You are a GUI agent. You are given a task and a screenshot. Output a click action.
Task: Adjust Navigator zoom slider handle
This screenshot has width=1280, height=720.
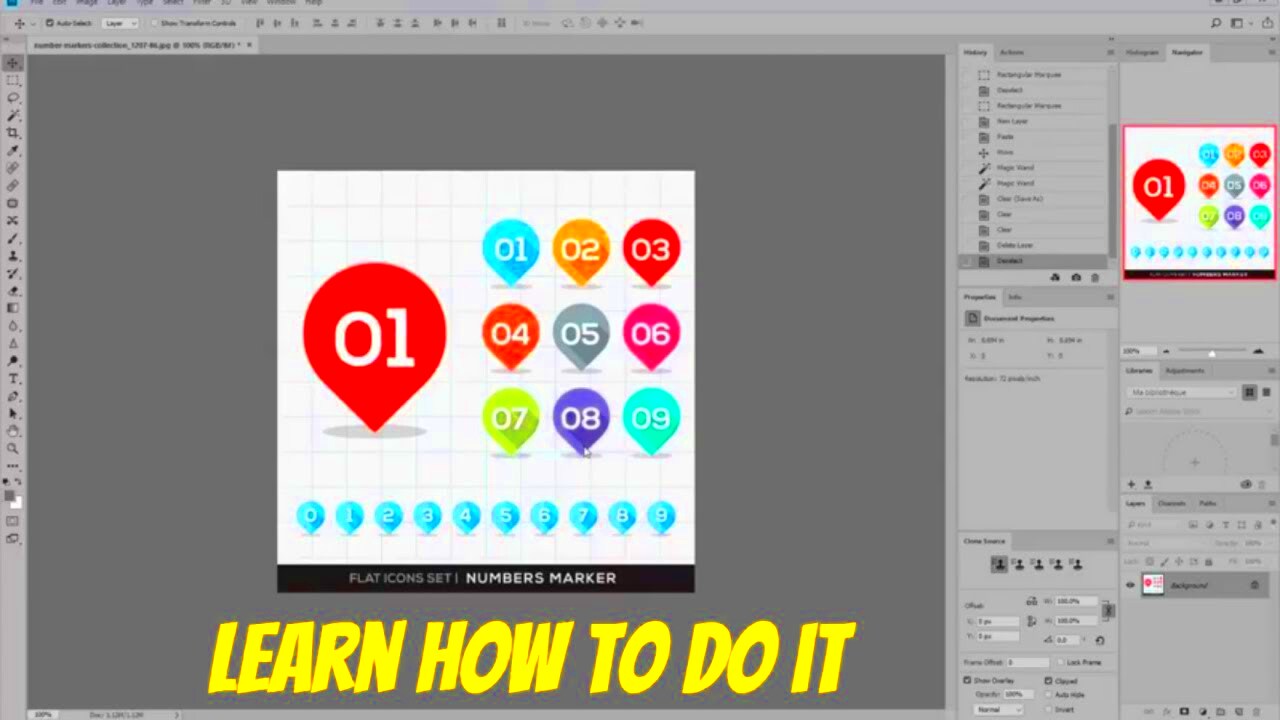(1212, 352)
